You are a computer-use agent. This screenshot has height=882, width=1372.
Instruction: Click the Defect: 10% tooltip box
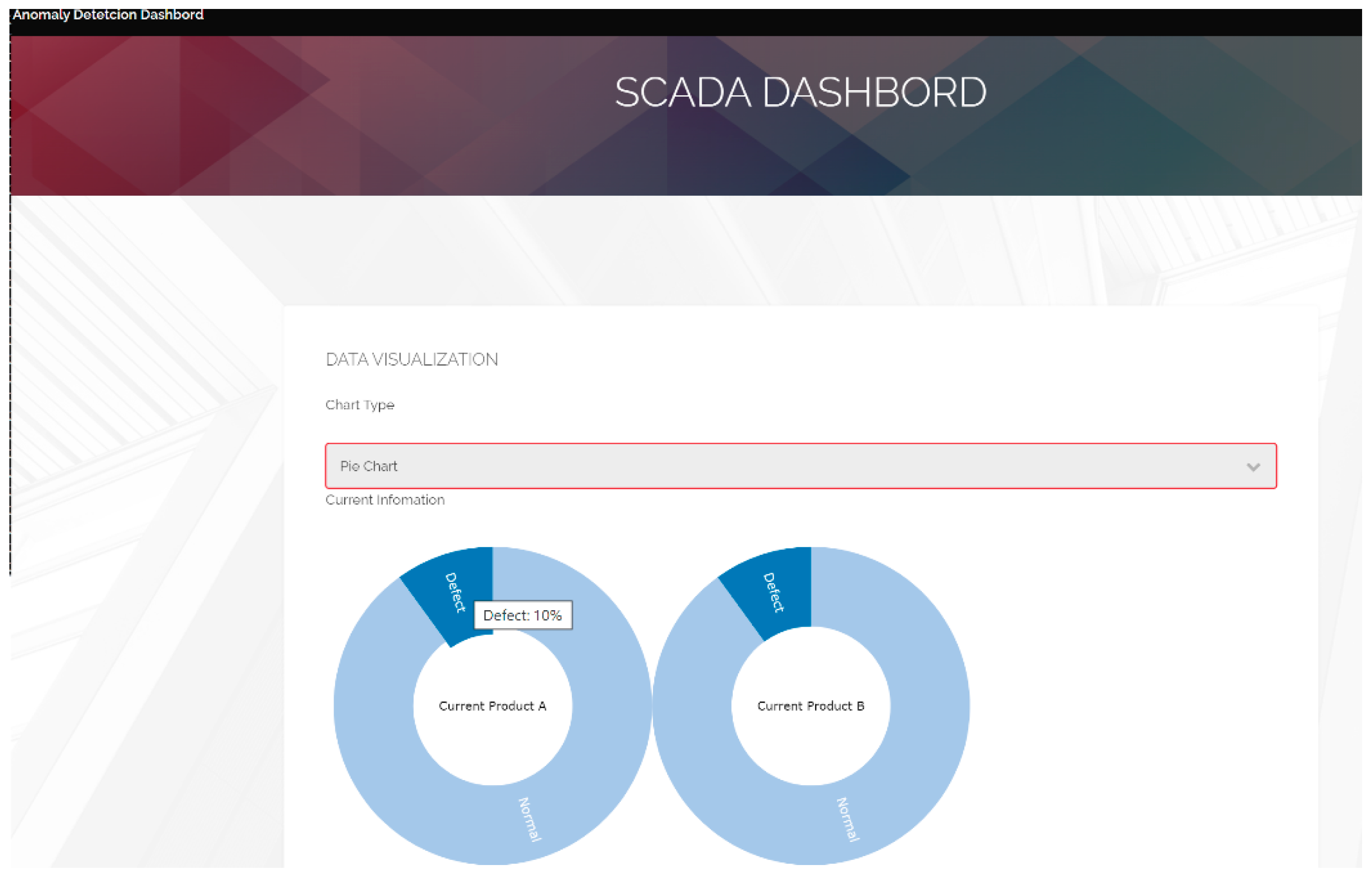522,615
